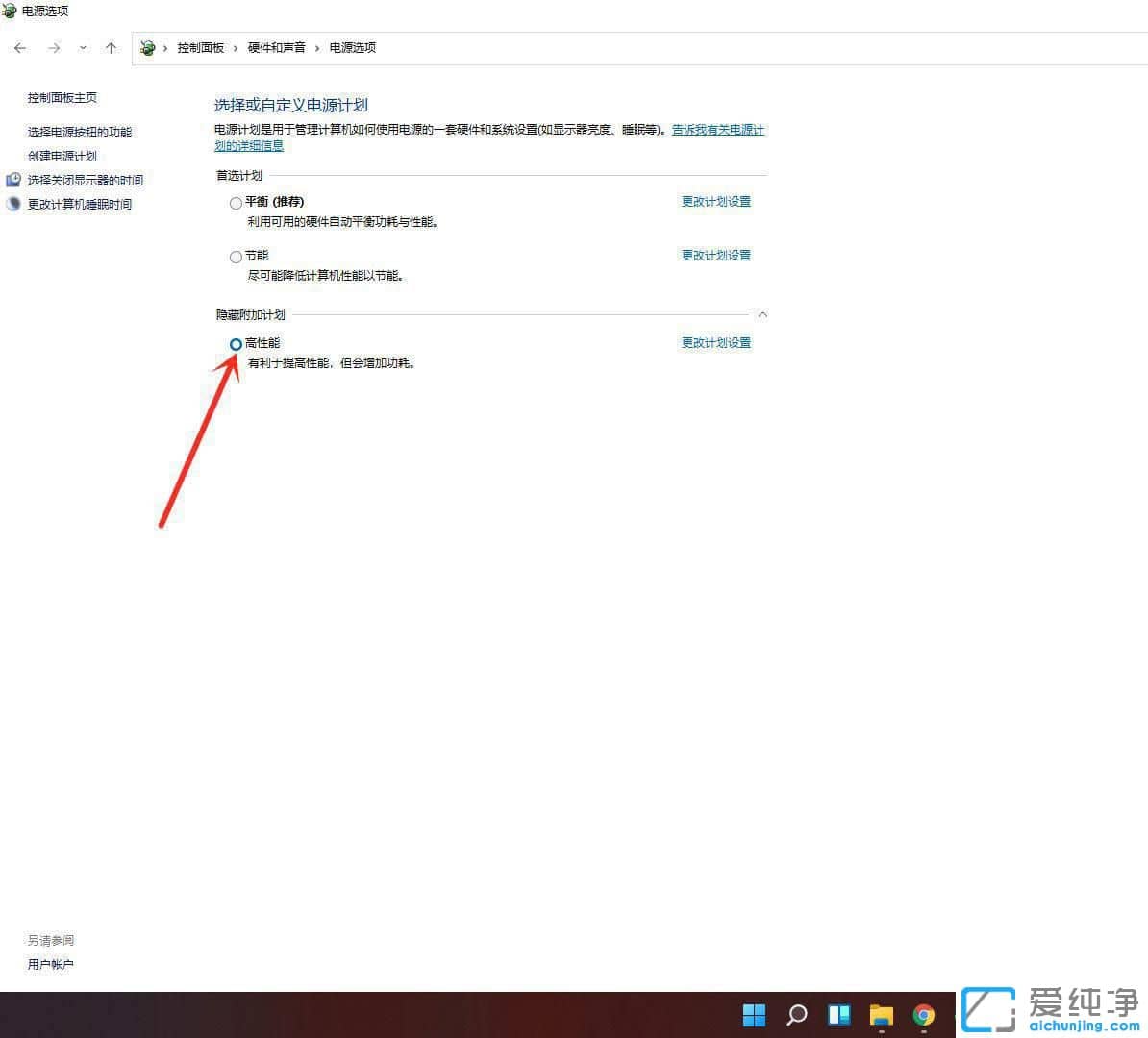Screen dimensions: 1148x1038
Task: Select the 平衡 (推荐) power plan
Action: tap(236, 203)
